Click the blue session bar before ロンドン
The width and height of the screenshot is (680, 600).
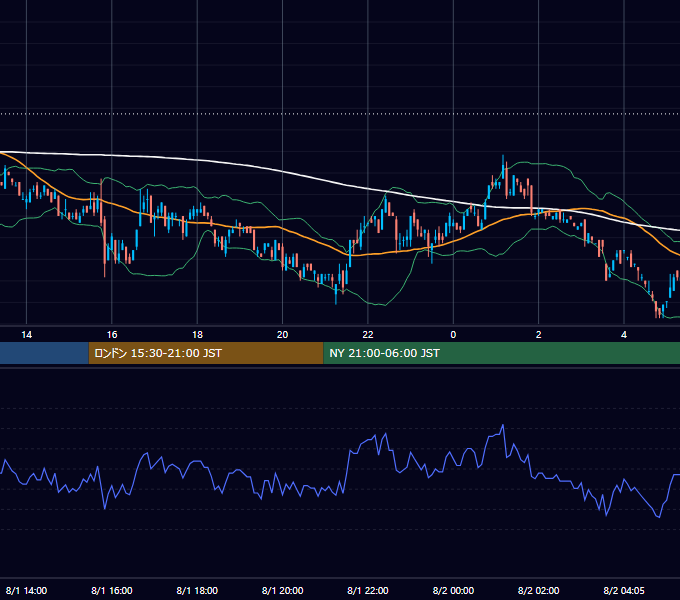pos(44,353)
